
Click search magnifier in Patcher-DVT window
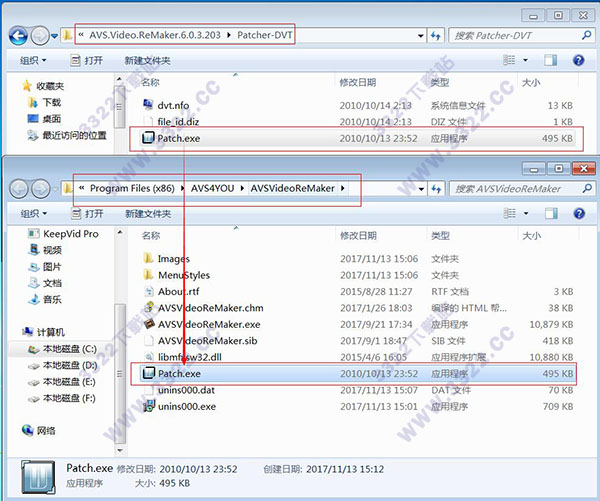tap(586, 35)
